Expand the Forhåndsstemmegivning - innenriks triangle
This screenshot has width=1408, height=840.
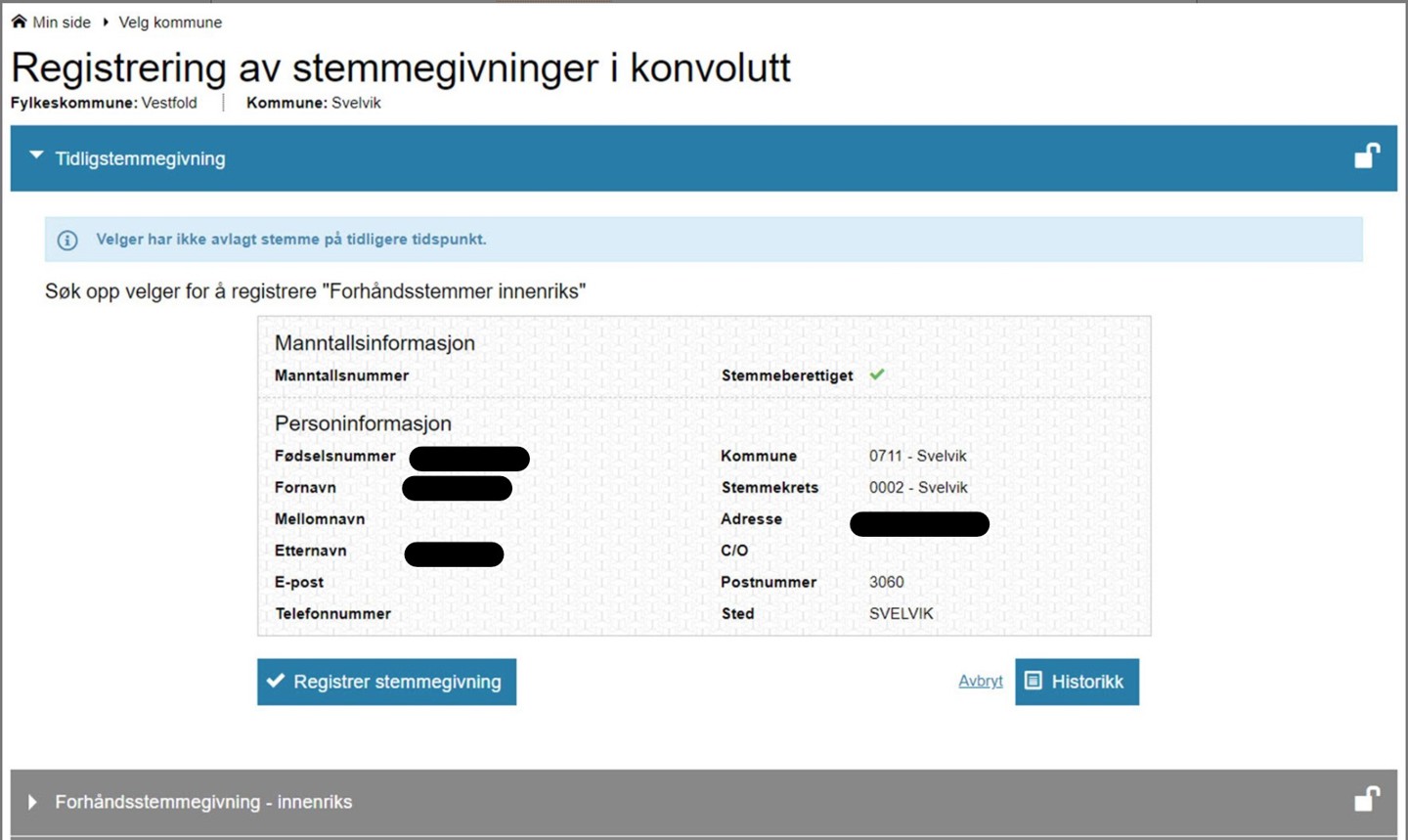pyautogui.click(x=33, y=802)
